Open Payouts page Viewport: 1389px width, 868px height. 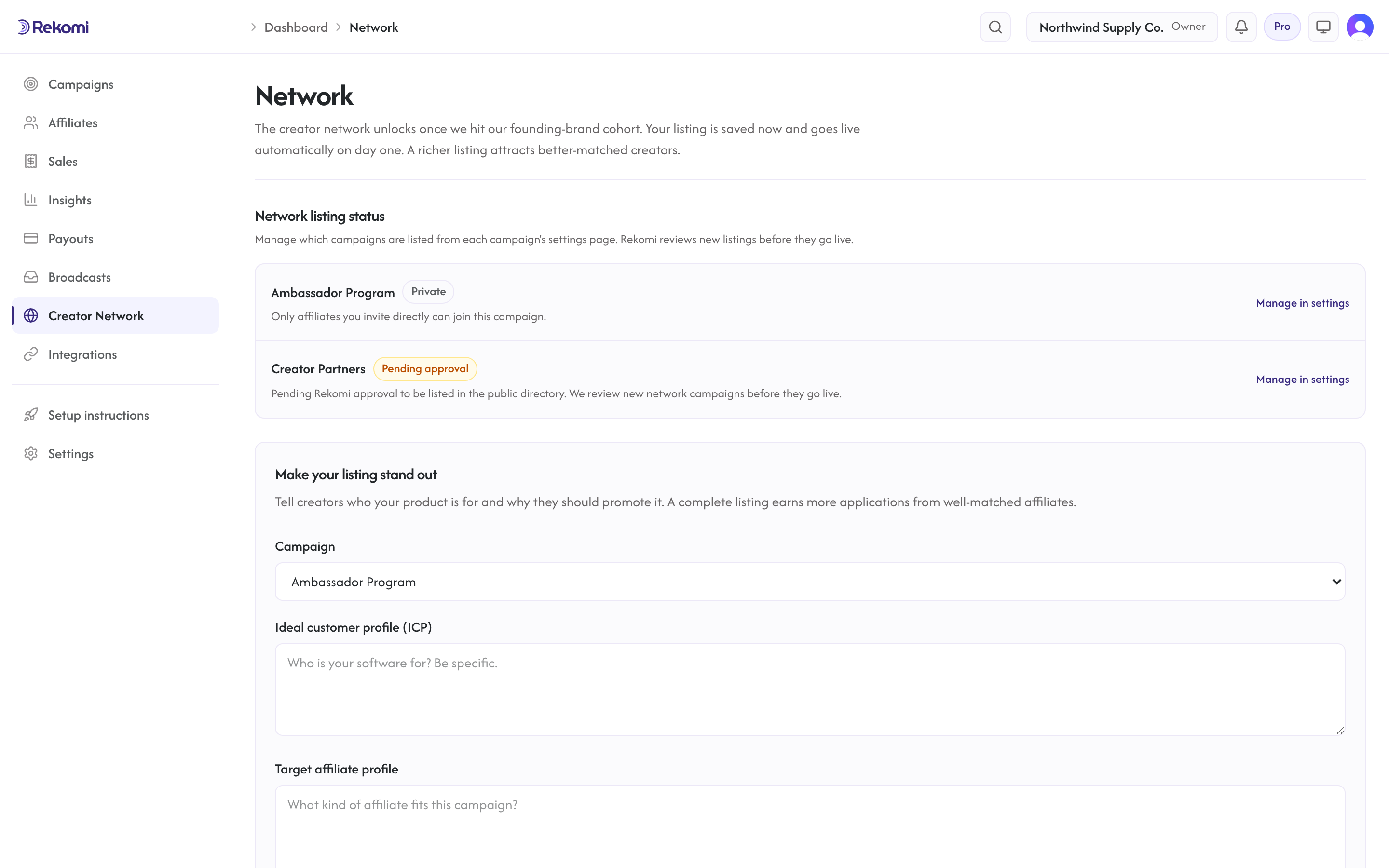[115, 238]
